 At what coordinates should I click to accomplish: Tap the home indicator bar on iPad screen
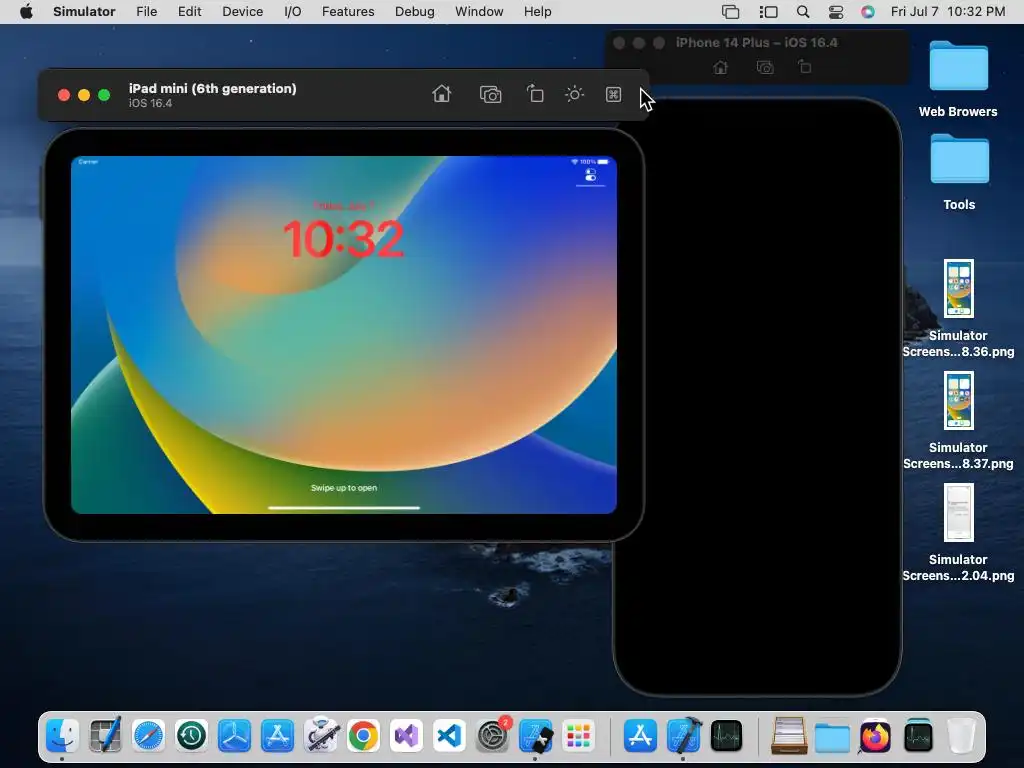pos(344,507)
